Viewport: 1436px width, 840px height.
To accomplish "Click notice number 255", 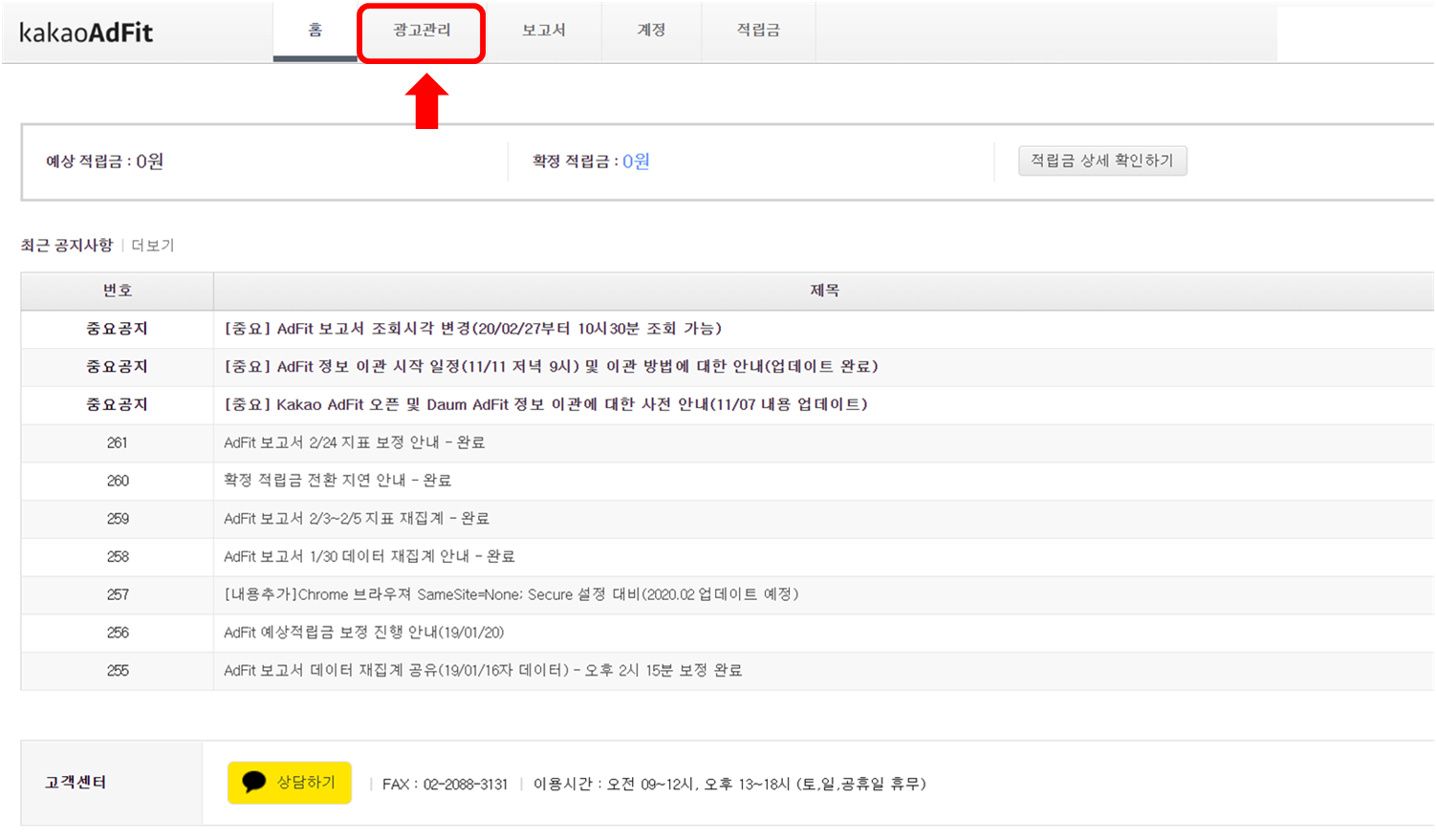I will click(118, 671).
